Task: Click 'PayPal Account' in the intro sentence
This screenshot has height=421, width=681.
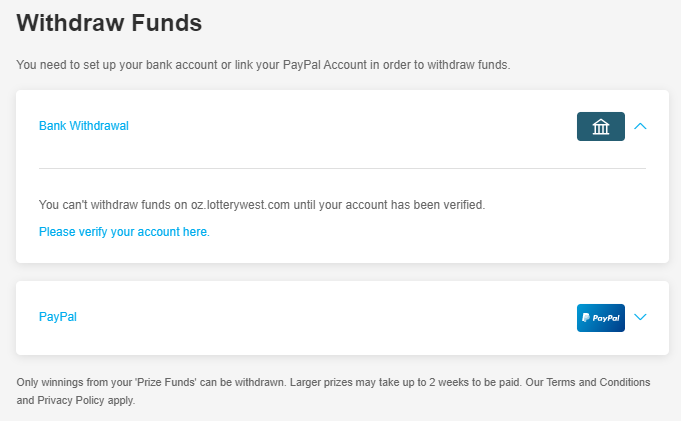Action: click(325, 65)
